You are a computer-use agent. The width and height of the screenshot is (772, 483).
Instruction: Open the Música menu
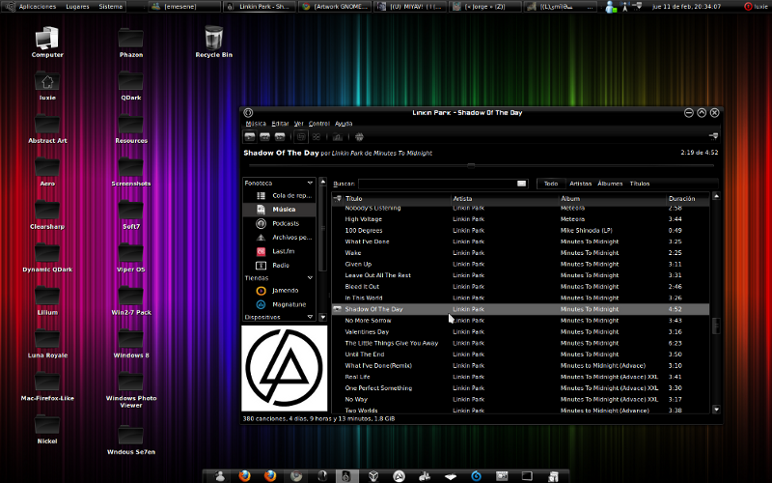(x=256, y=124)
